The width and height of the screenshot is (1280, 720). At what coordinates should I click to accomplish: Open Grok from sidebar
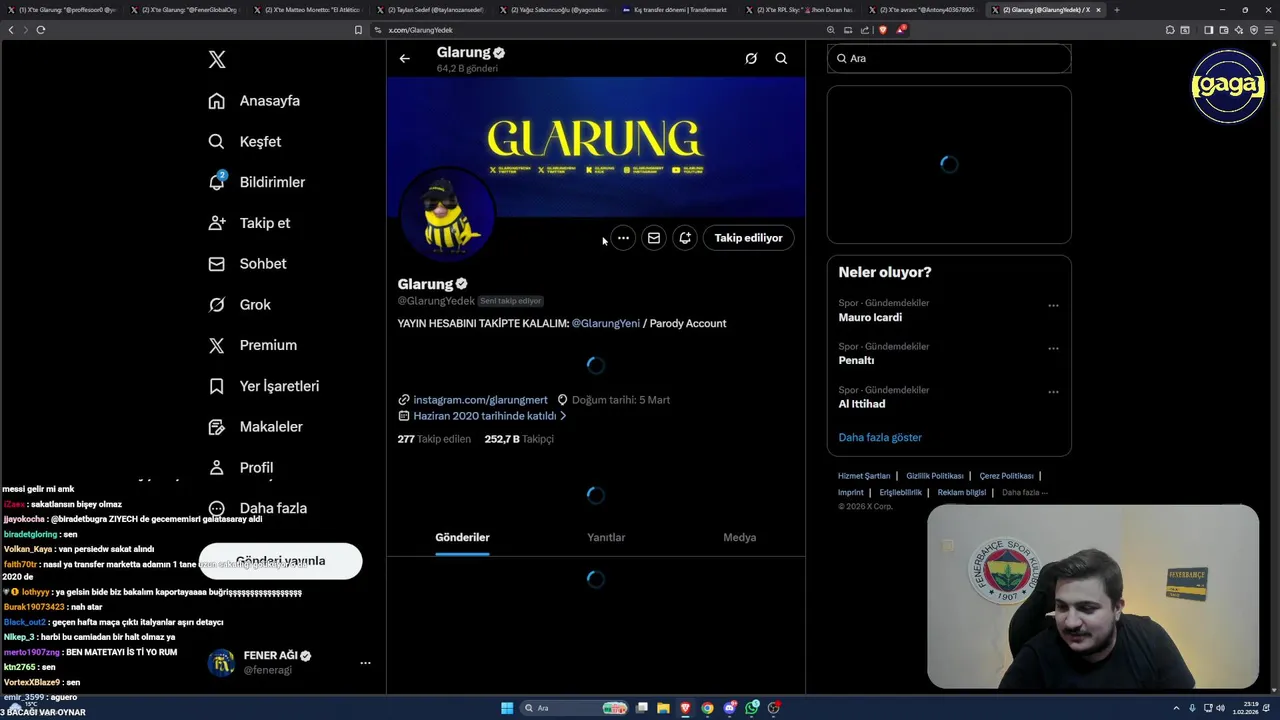239,305
